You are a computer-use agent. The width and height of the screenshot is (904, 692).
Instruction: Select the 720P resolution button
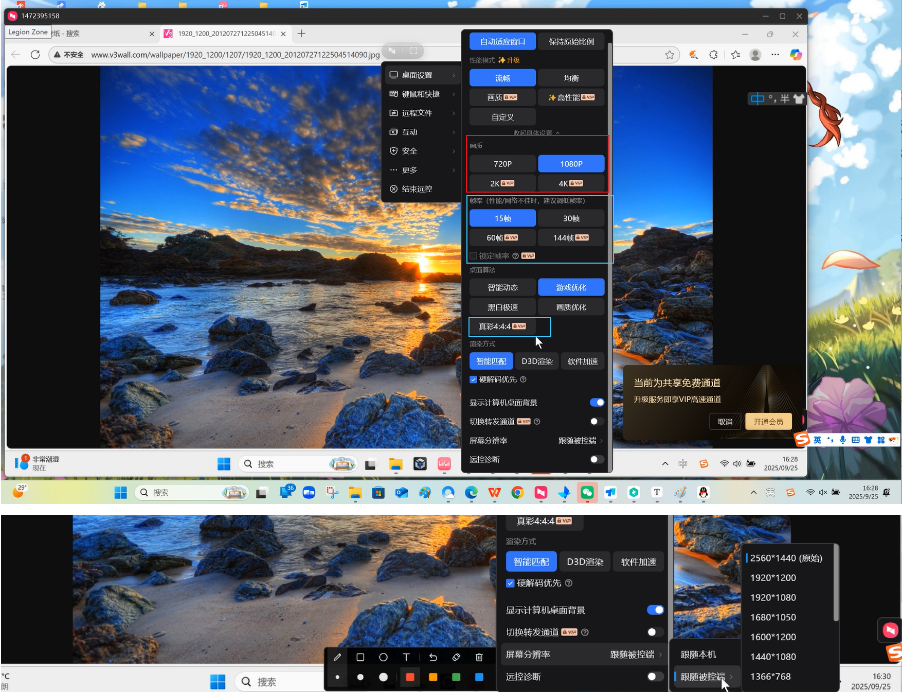tap(502, 164)
